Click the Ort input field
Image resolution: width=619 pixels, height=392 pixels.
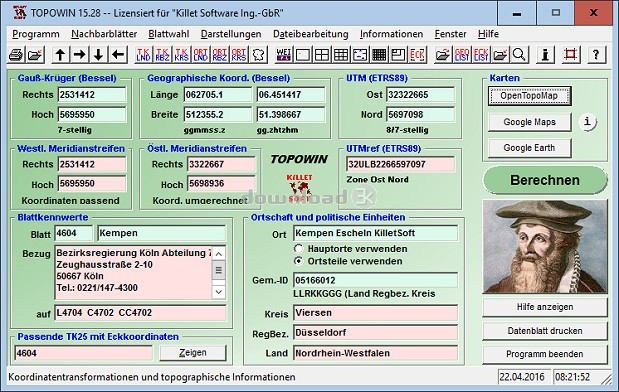375,233
